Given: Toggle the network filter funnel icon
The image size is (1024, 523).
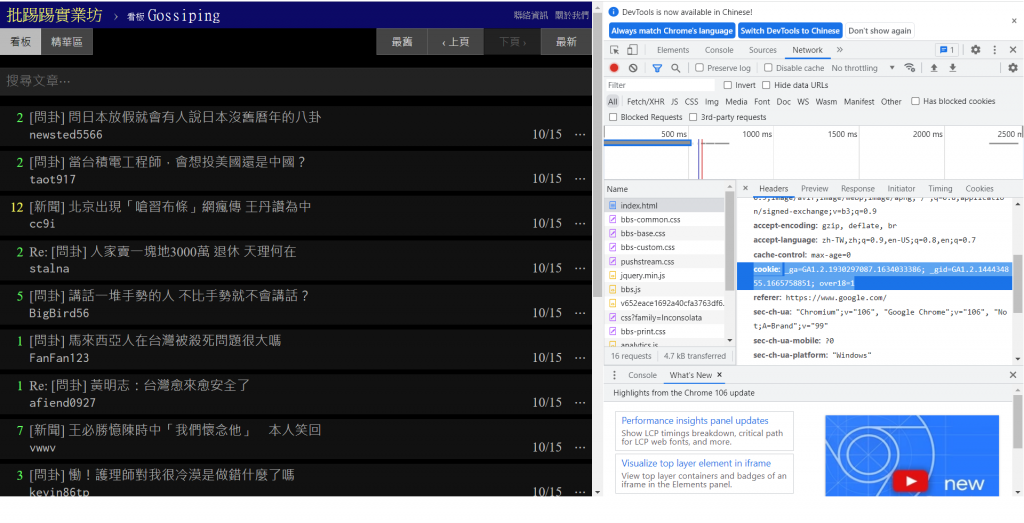Looking at the screenshot, I should pos(658,68).
